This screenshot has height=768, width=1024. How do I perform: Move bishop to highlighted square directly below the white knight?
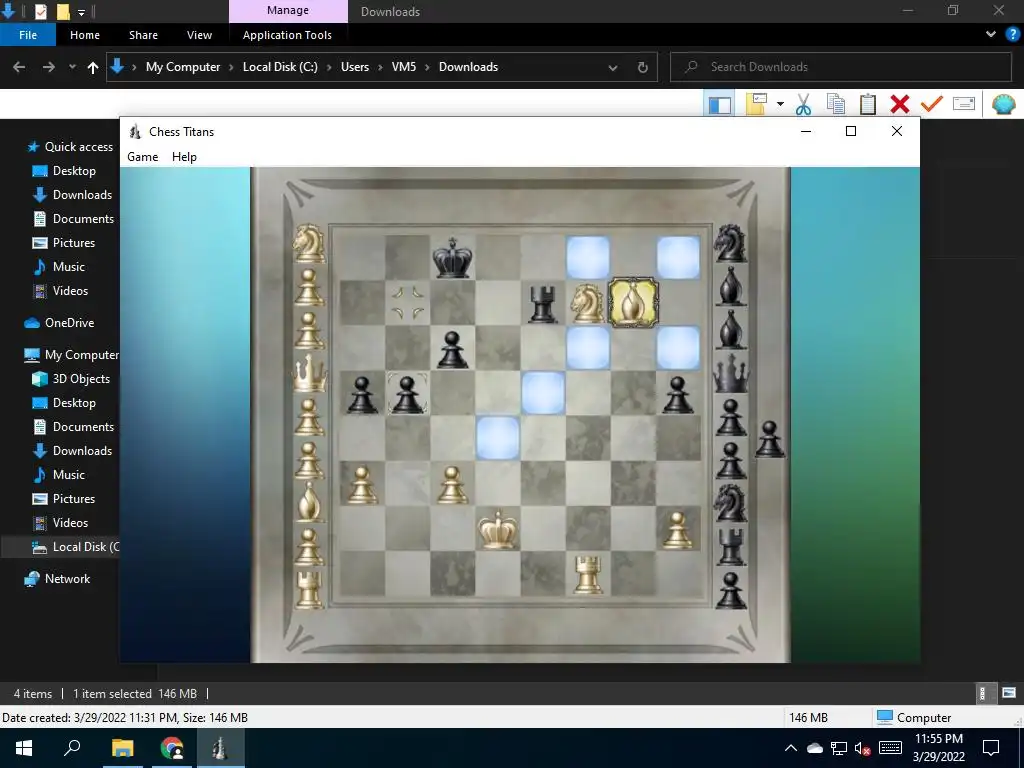[x=588, y=348]
